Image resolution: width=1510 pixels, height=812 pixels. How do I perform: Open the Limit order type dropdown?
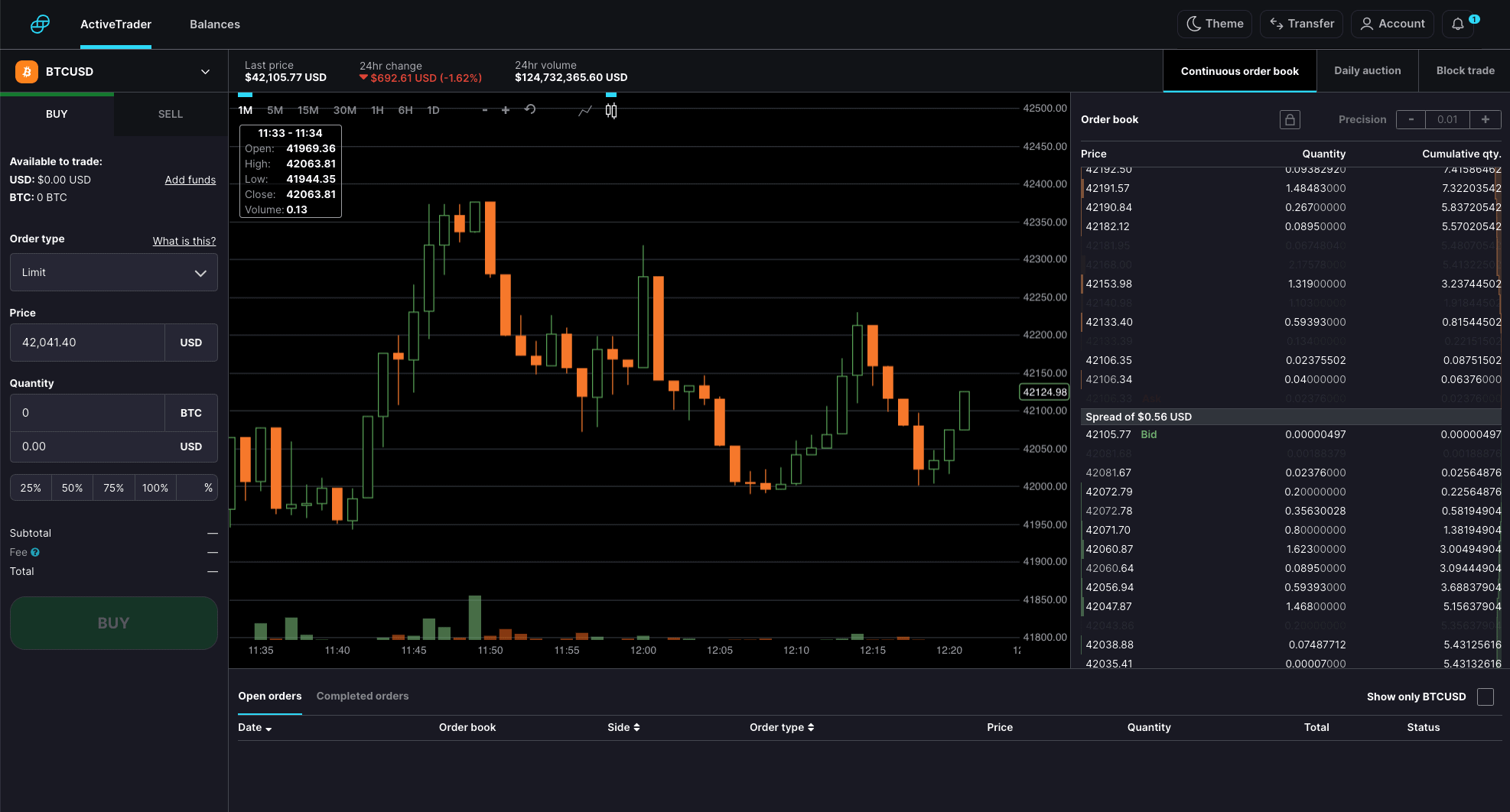[113, 272]
